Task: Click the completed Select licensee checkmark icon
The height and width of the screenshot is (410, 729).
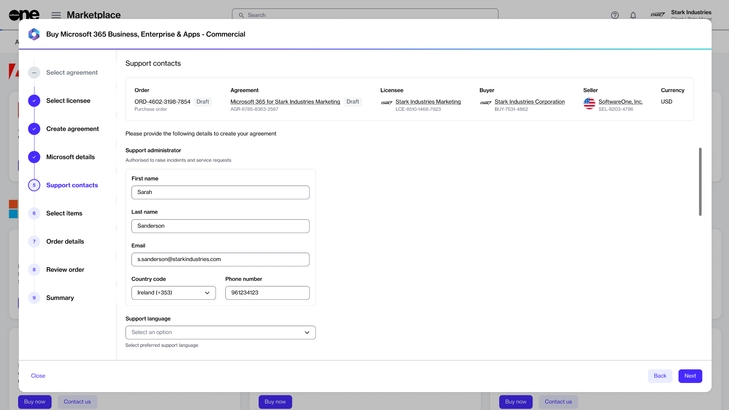Action: click(34, 101)
